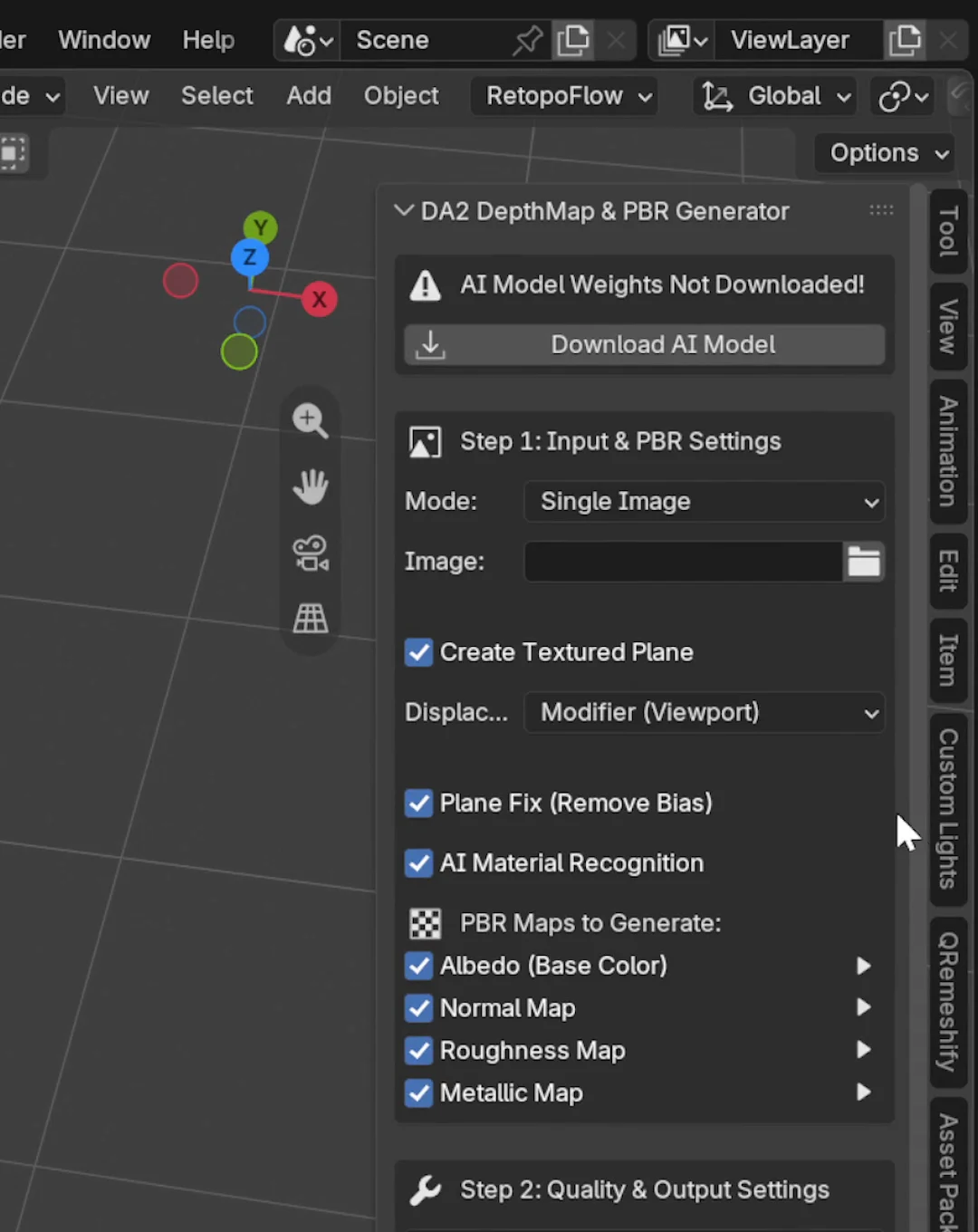
Task: Click the ViewLayer browse icon
Action: coord(683,40)
